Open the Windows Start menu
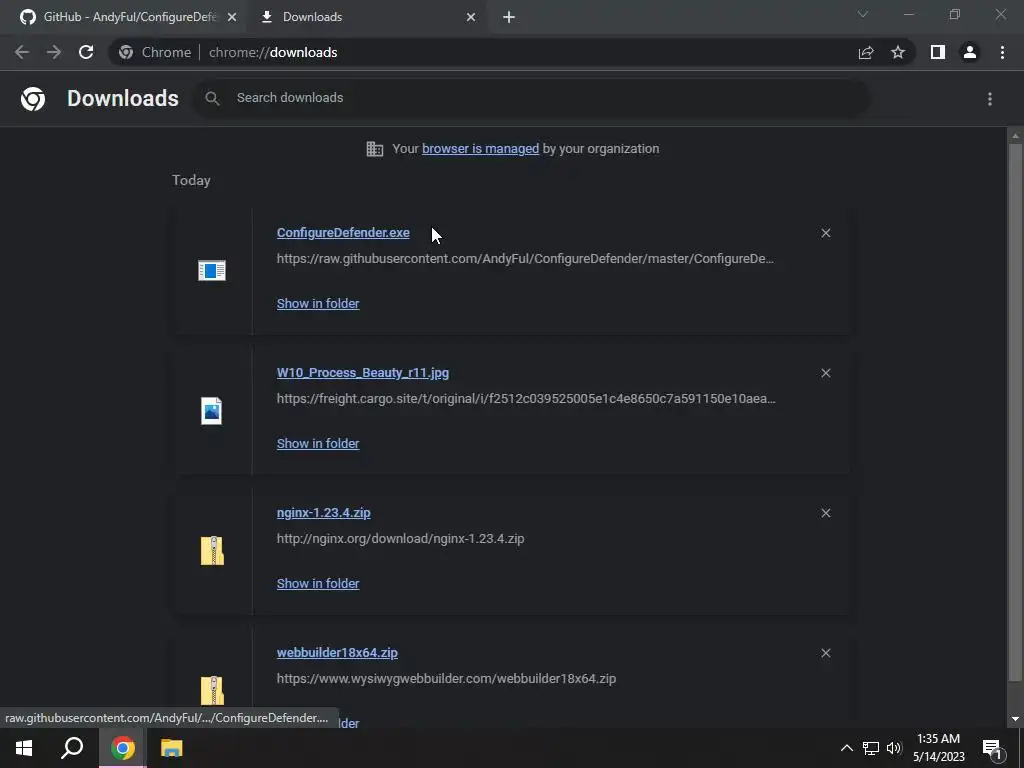This screenshot has width=1024, height=768. pos(24,748)
